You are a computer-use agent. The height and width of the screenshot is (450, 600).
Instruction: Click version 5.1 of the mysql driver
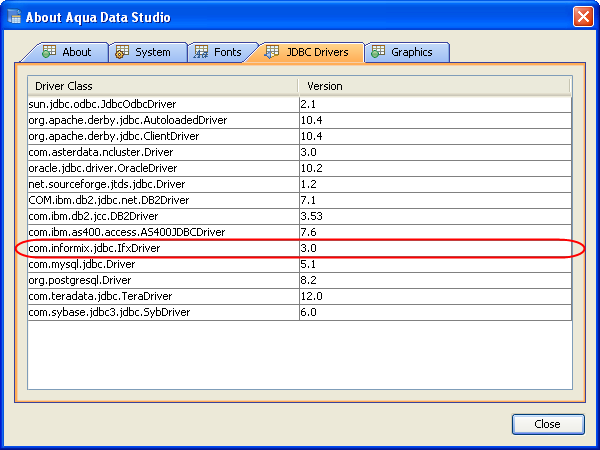pos(308,264)
